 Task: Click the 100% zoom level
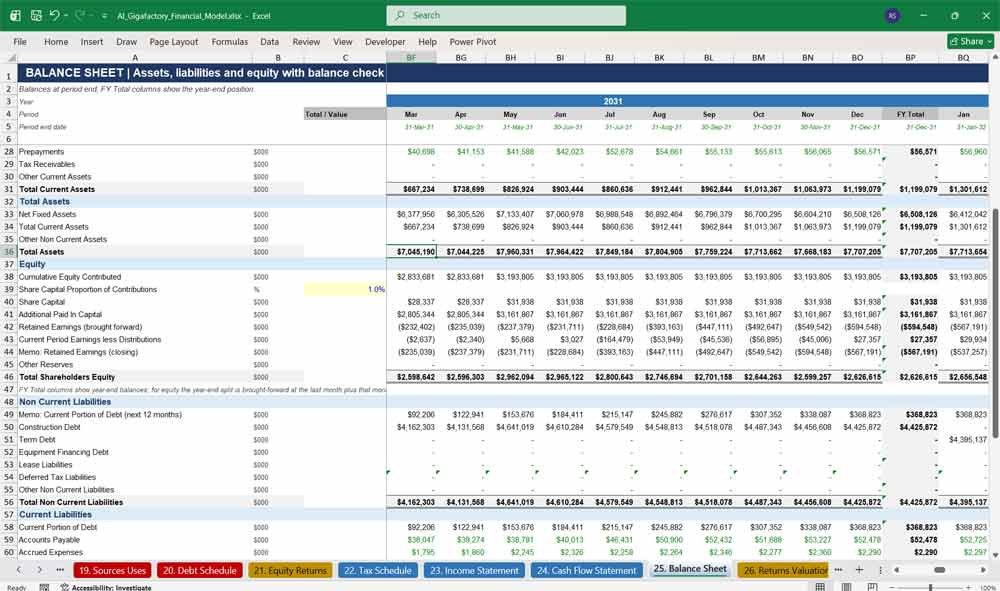pos(987,587)
